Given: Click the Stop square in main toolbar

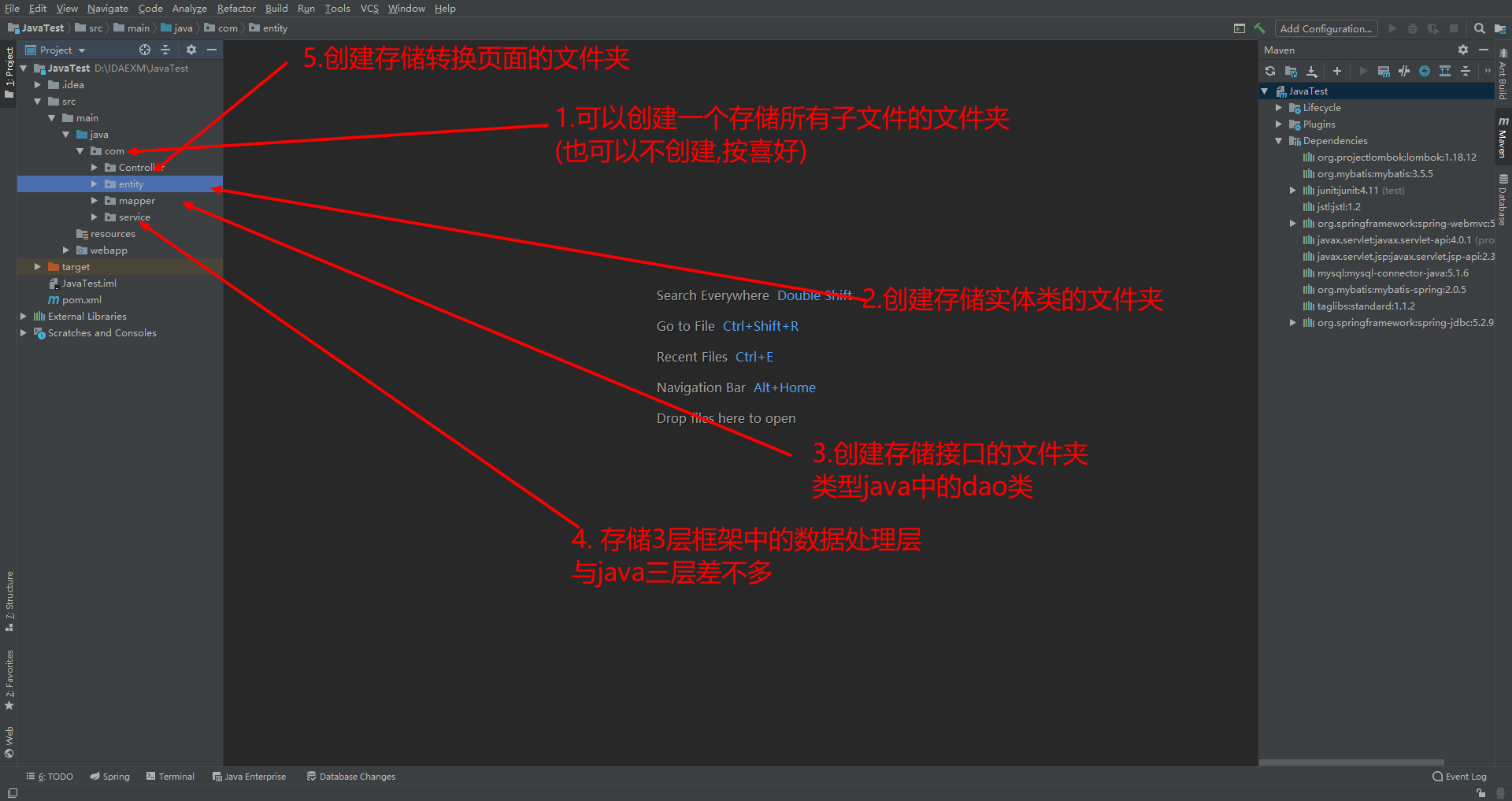Looking at the screenshot, I should (x=1454, y=28).
